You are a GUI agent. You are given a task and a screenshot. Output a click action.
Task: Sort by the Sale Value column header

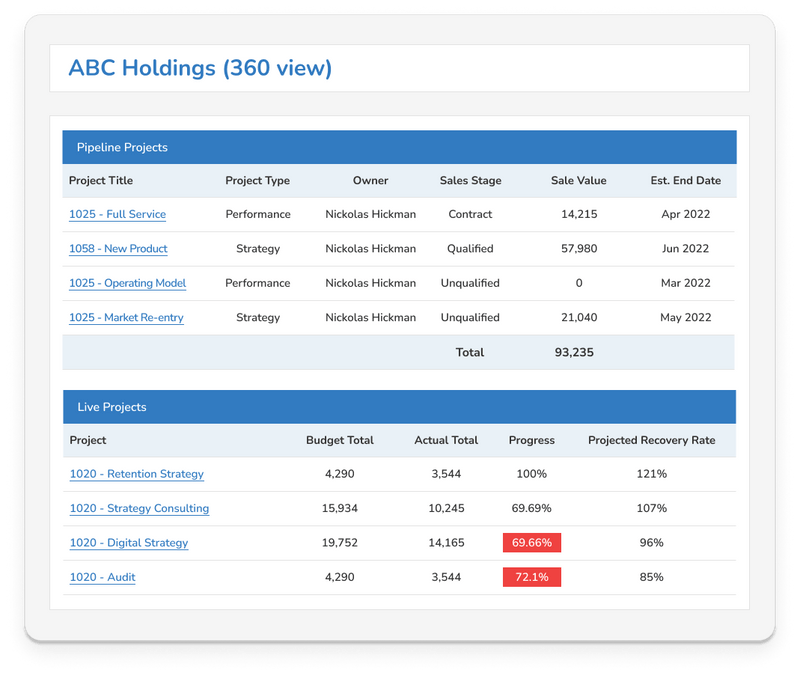(x=578, y=180)
